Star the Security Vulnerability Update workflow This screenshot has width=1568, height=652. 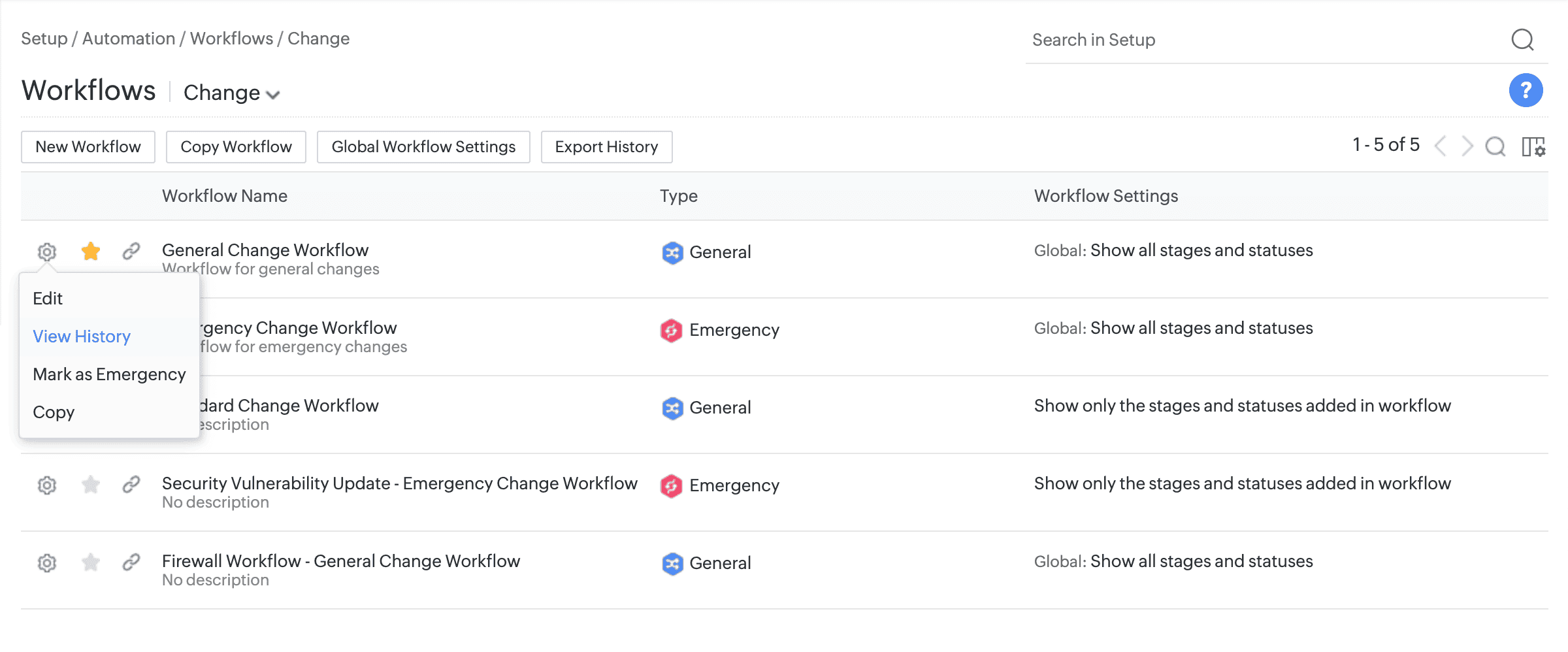click(91, 485)
